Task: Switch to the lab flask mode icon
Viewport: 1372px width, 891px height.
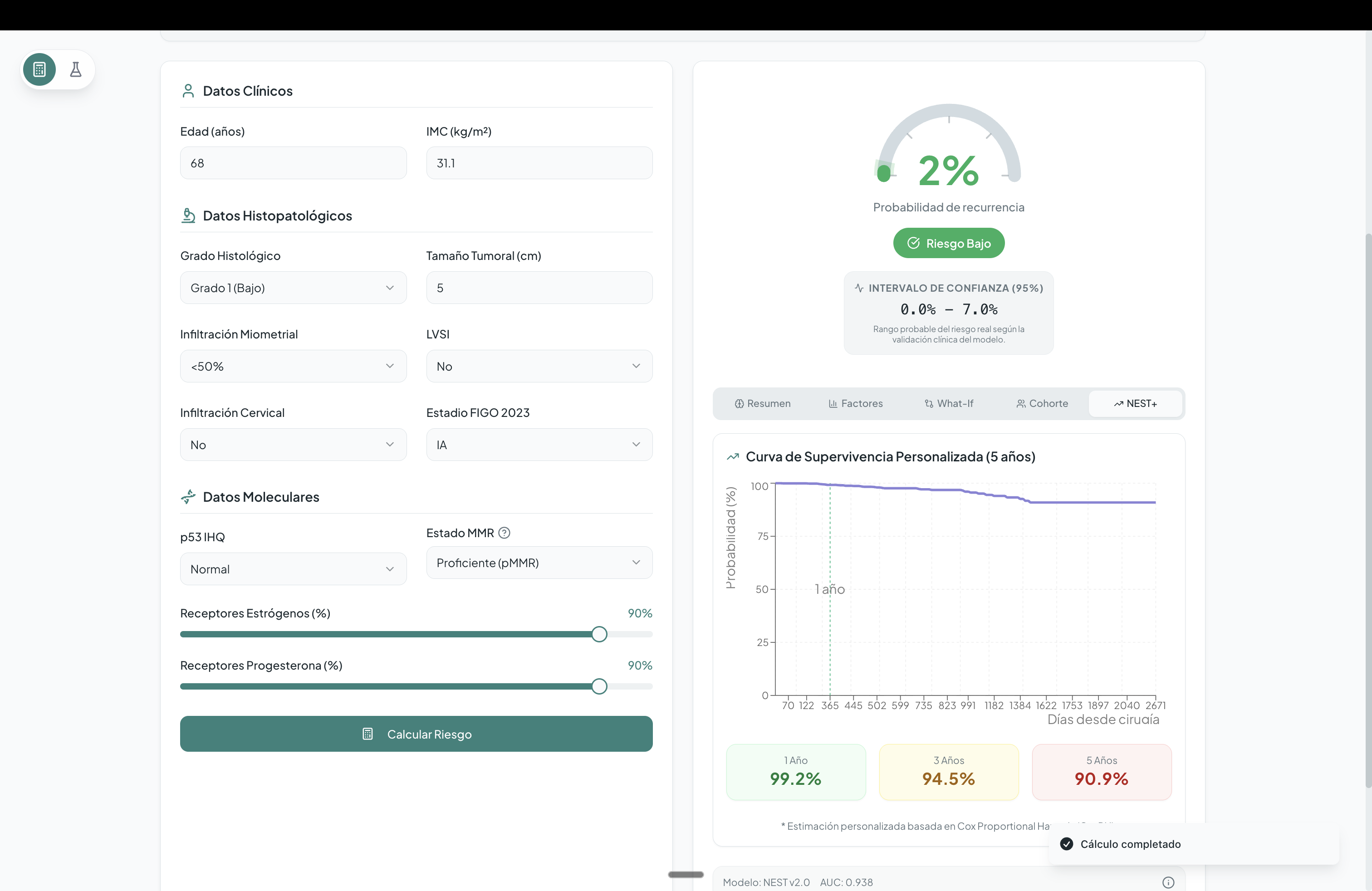Action: (x=75, y=70)
